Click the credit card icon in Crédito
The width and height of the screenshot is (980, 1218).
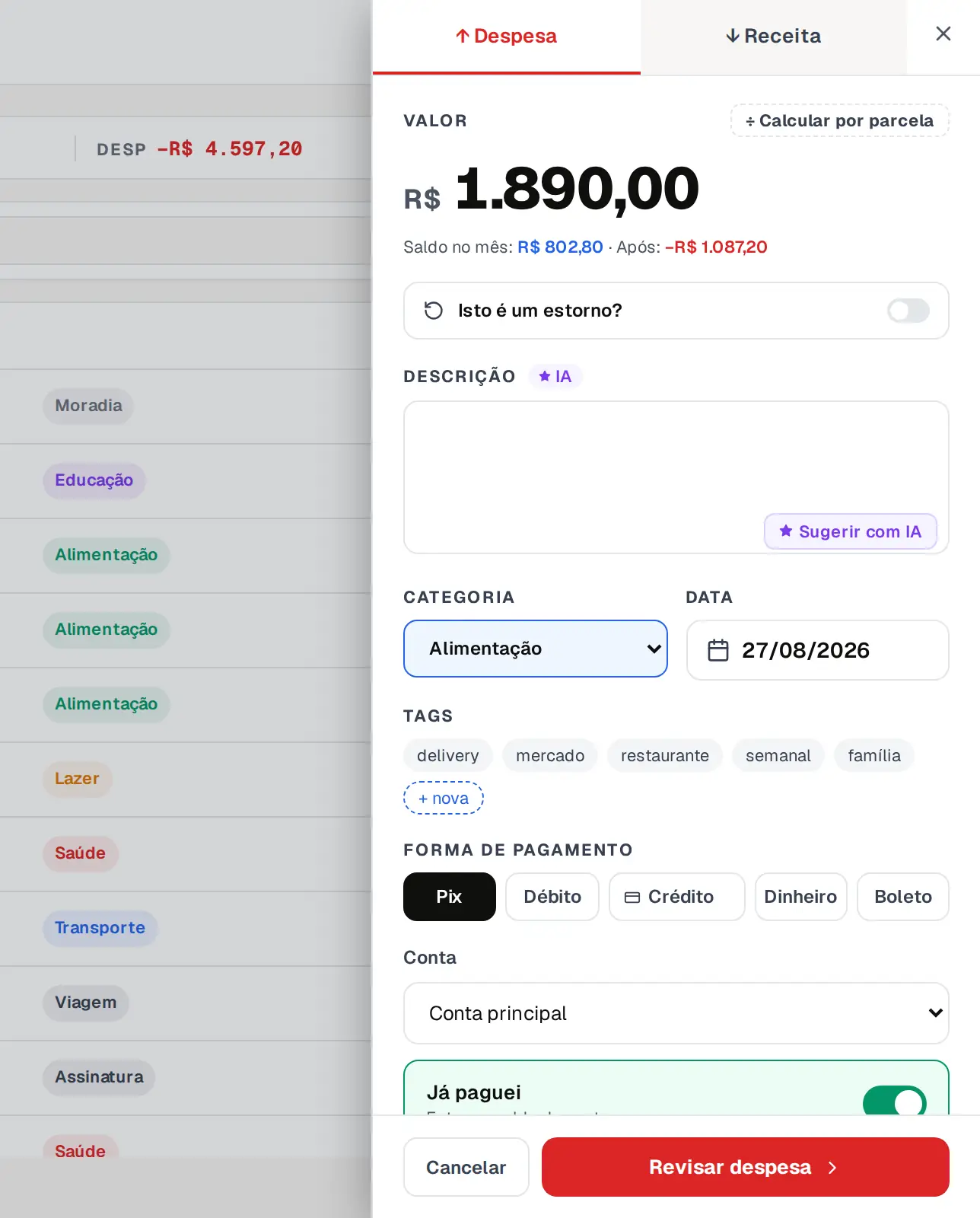pyautogui.click(x=632, y=898)
